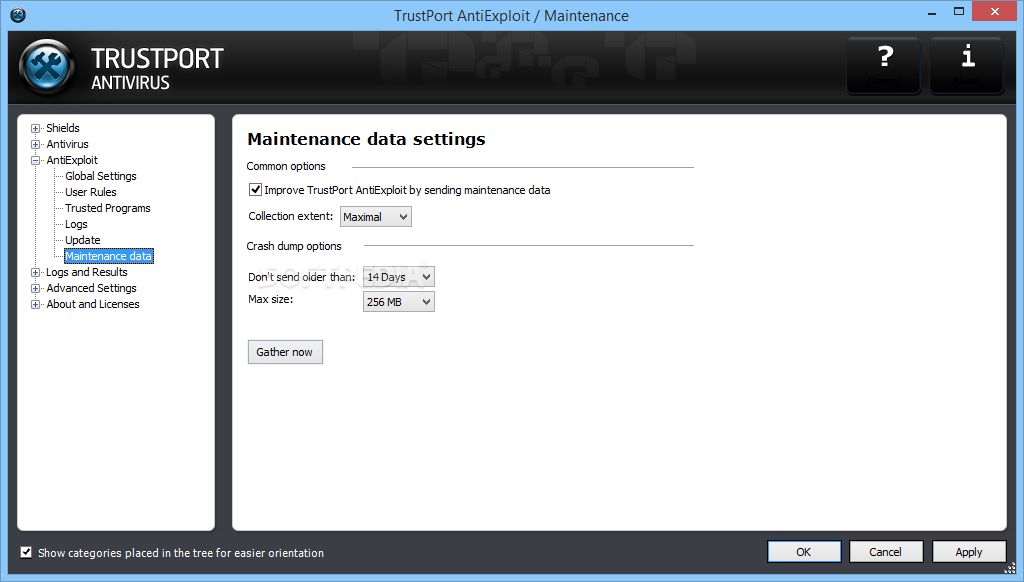Open the About info icon

[x=967, y=65]
